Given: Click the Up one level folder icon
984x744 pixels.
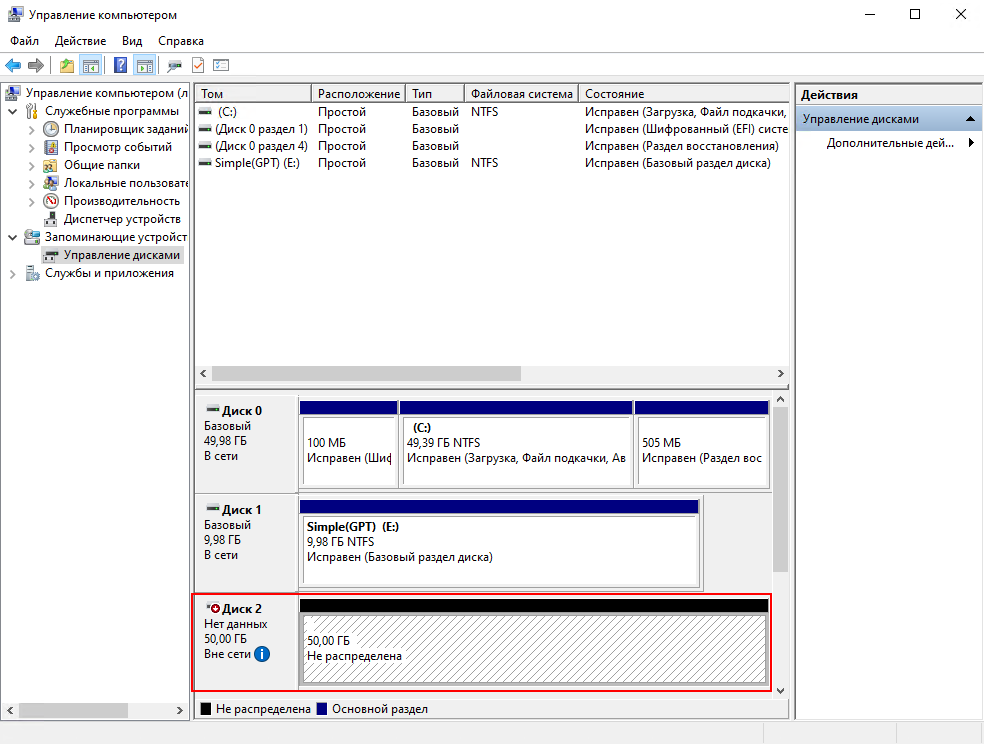Looking at the screenshot, I should [67, 66].
